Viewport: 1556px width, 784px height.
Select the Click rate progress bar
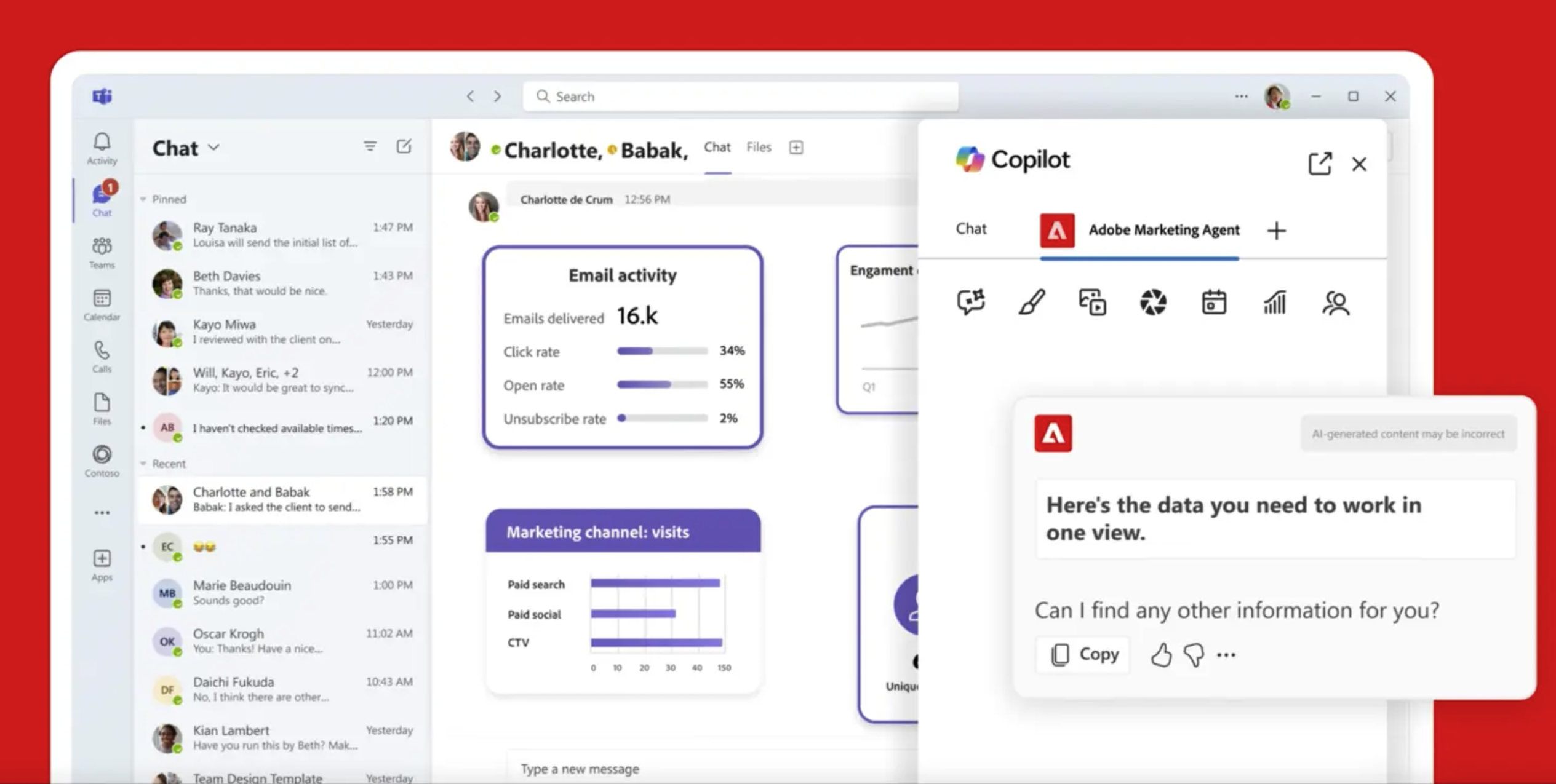click(660, 351)
